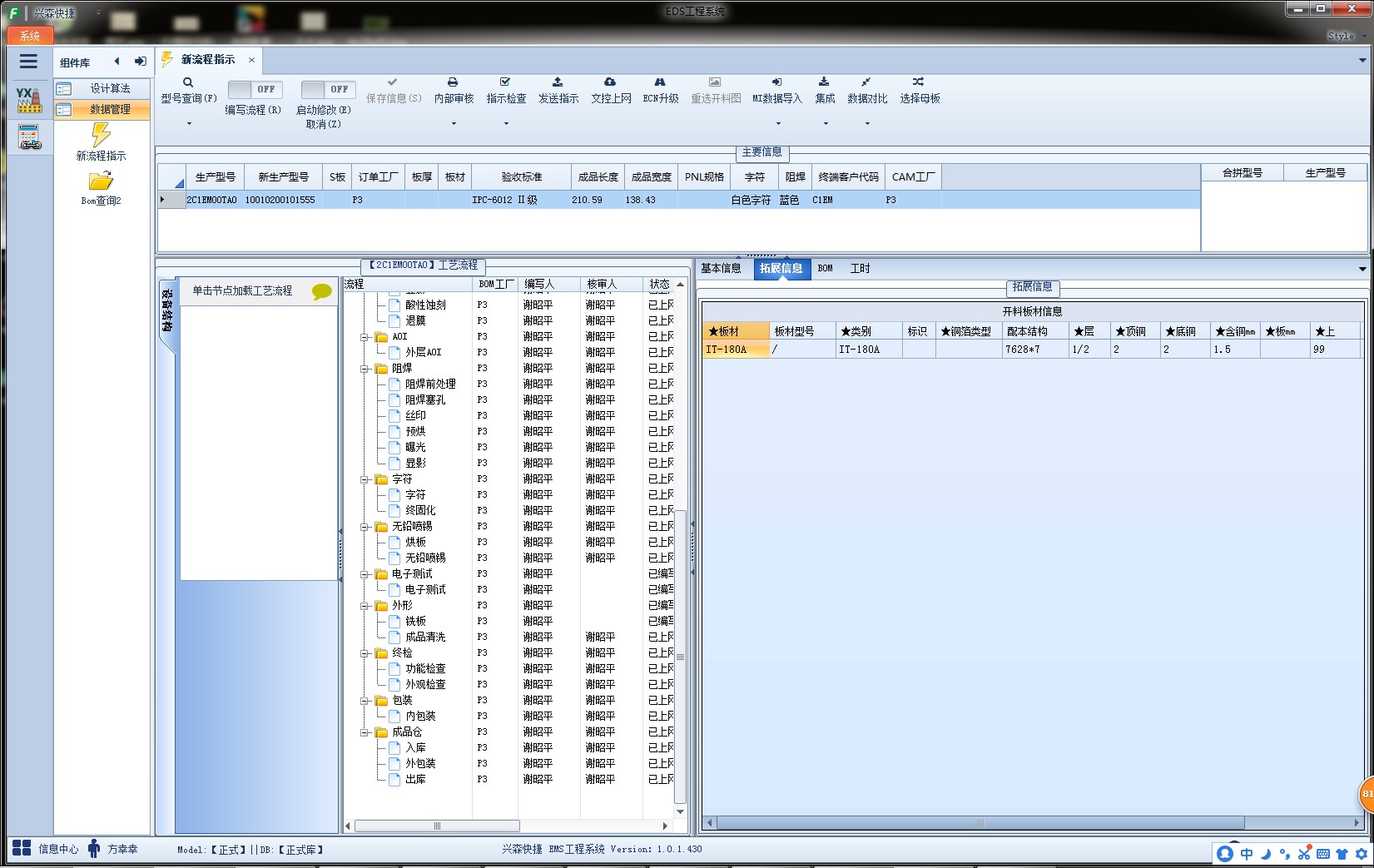The image size is (1374, 868).
Task: Click the MI数据导入 import icon
Action: (x=776, y=82)
